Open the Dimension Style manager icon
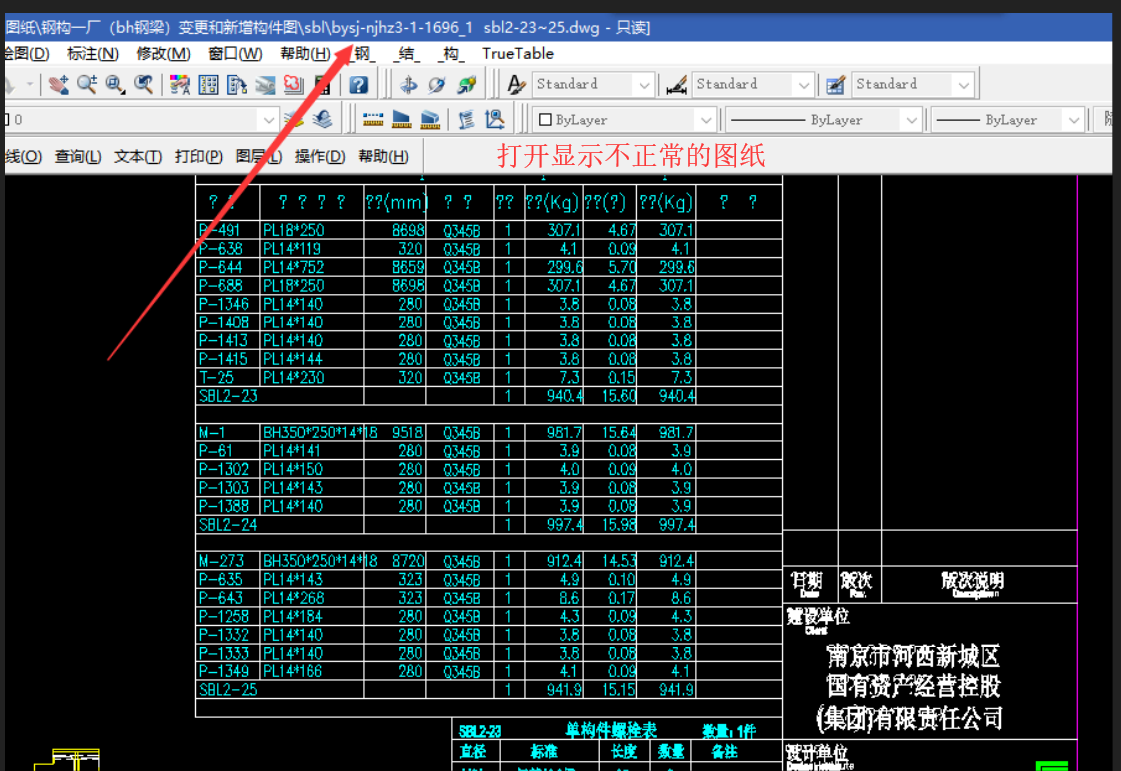 coord(676,84)
